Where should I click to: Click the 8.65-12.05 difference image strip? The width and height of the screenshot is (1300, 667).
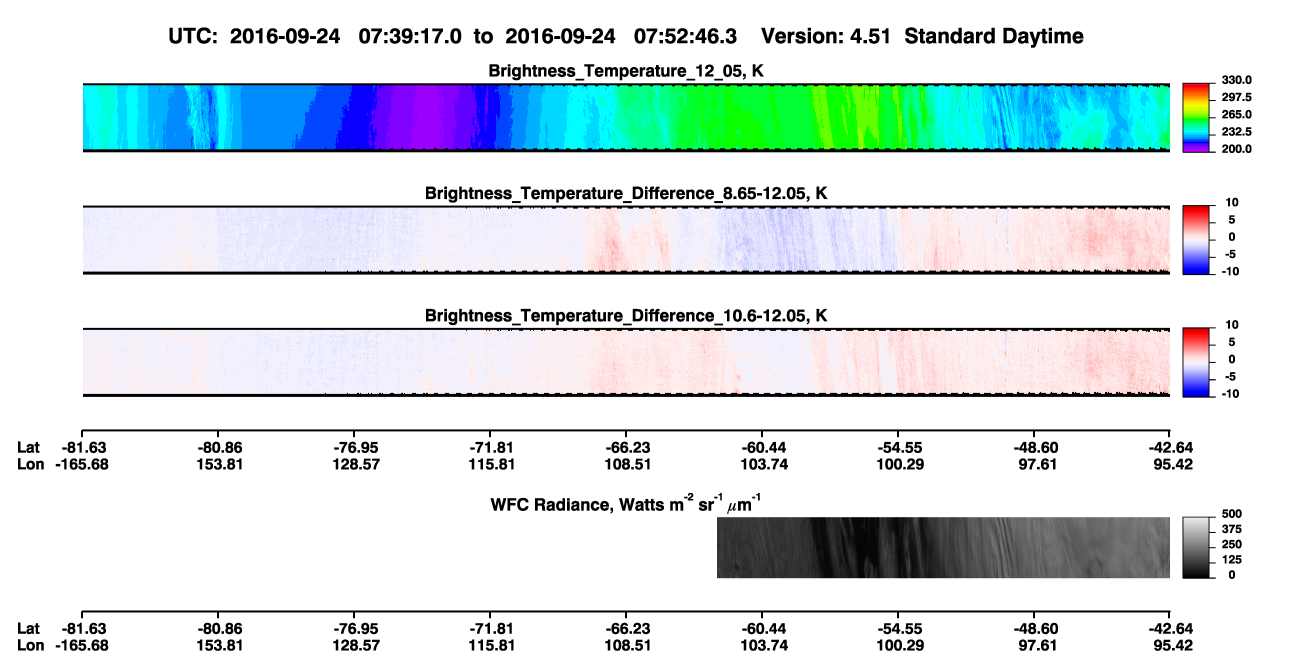pos(626,240)
